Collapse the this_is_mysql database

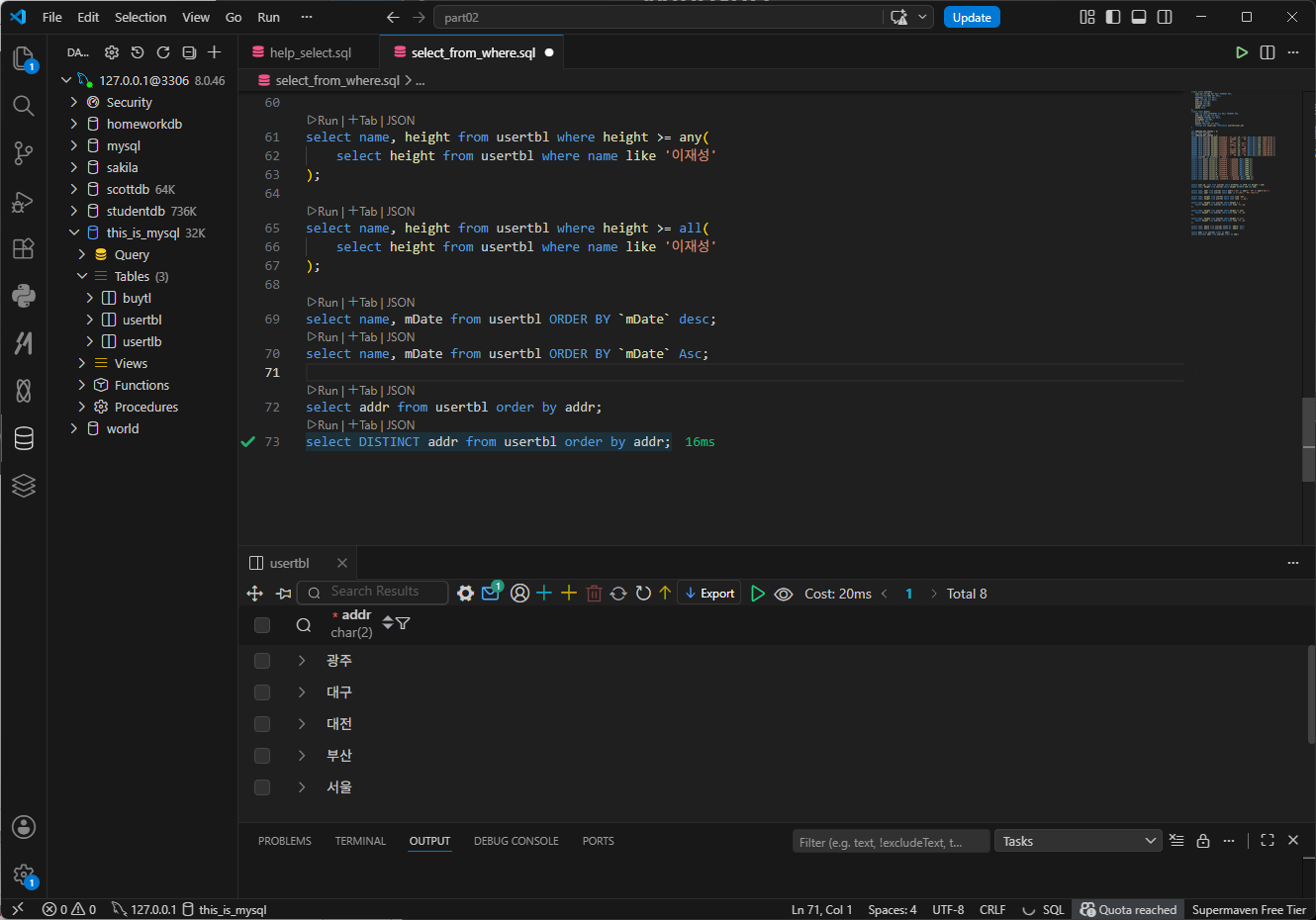point(74,232)
